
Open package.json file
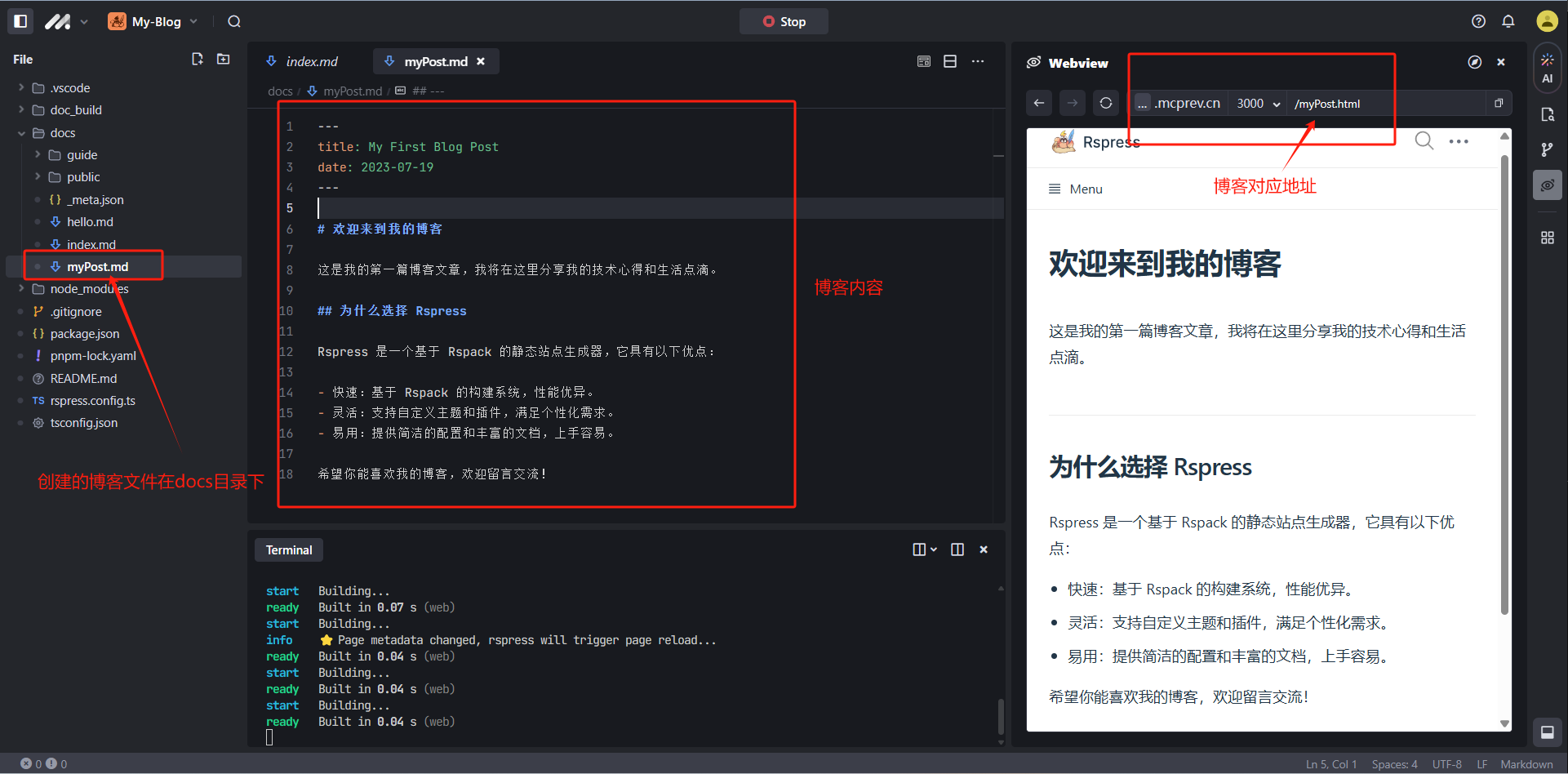pyautogui.click(x=84, y=333)
